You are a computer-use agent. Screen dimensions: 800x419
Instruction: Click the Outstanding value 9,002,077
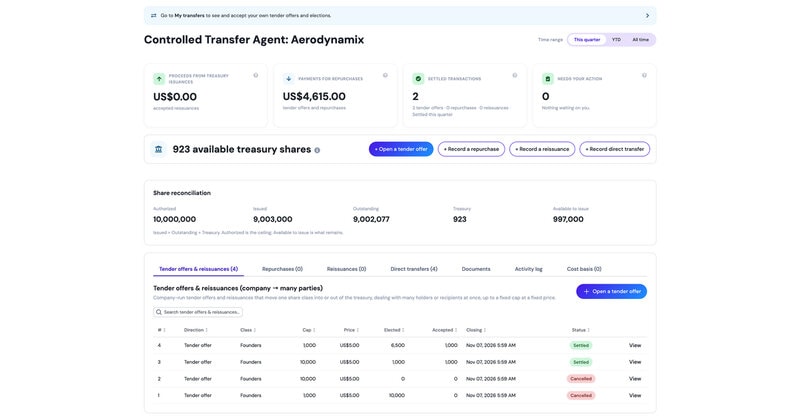(x=371, y=219)
